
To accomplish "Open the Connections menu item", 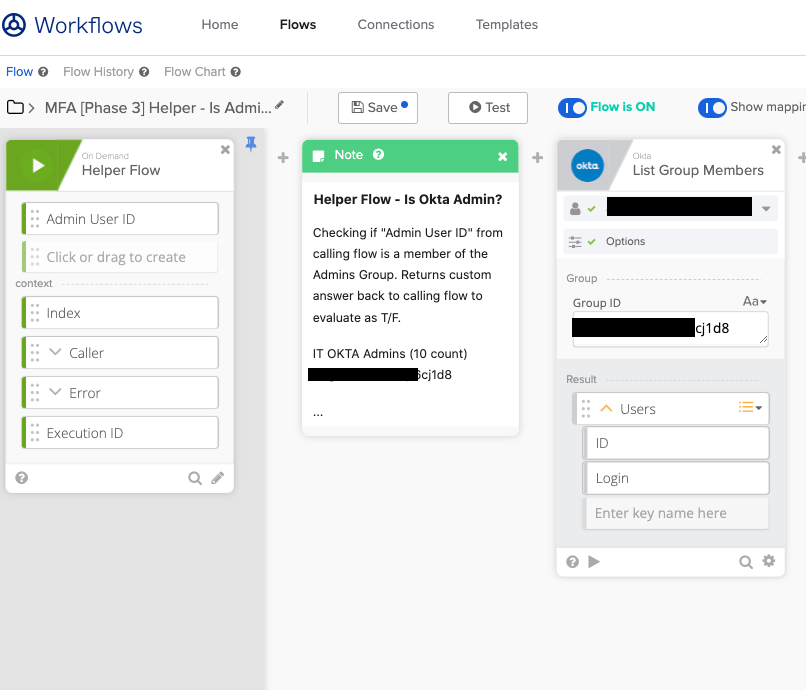I will click(x=396, y=24).
